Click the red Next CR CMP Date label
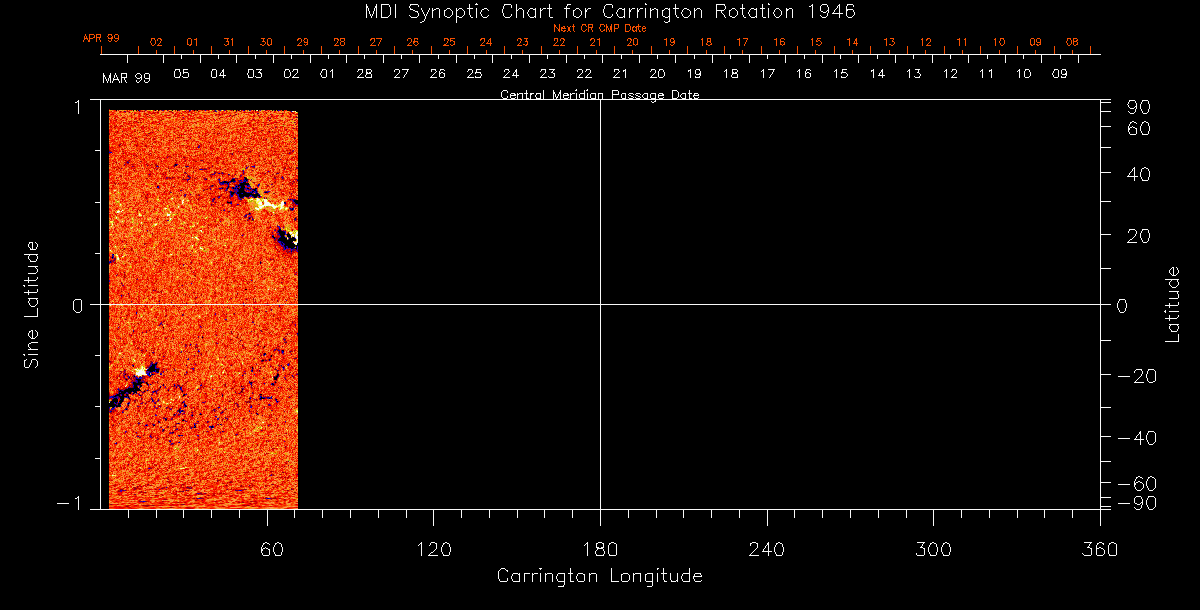1200x610 pixels. 599,28
